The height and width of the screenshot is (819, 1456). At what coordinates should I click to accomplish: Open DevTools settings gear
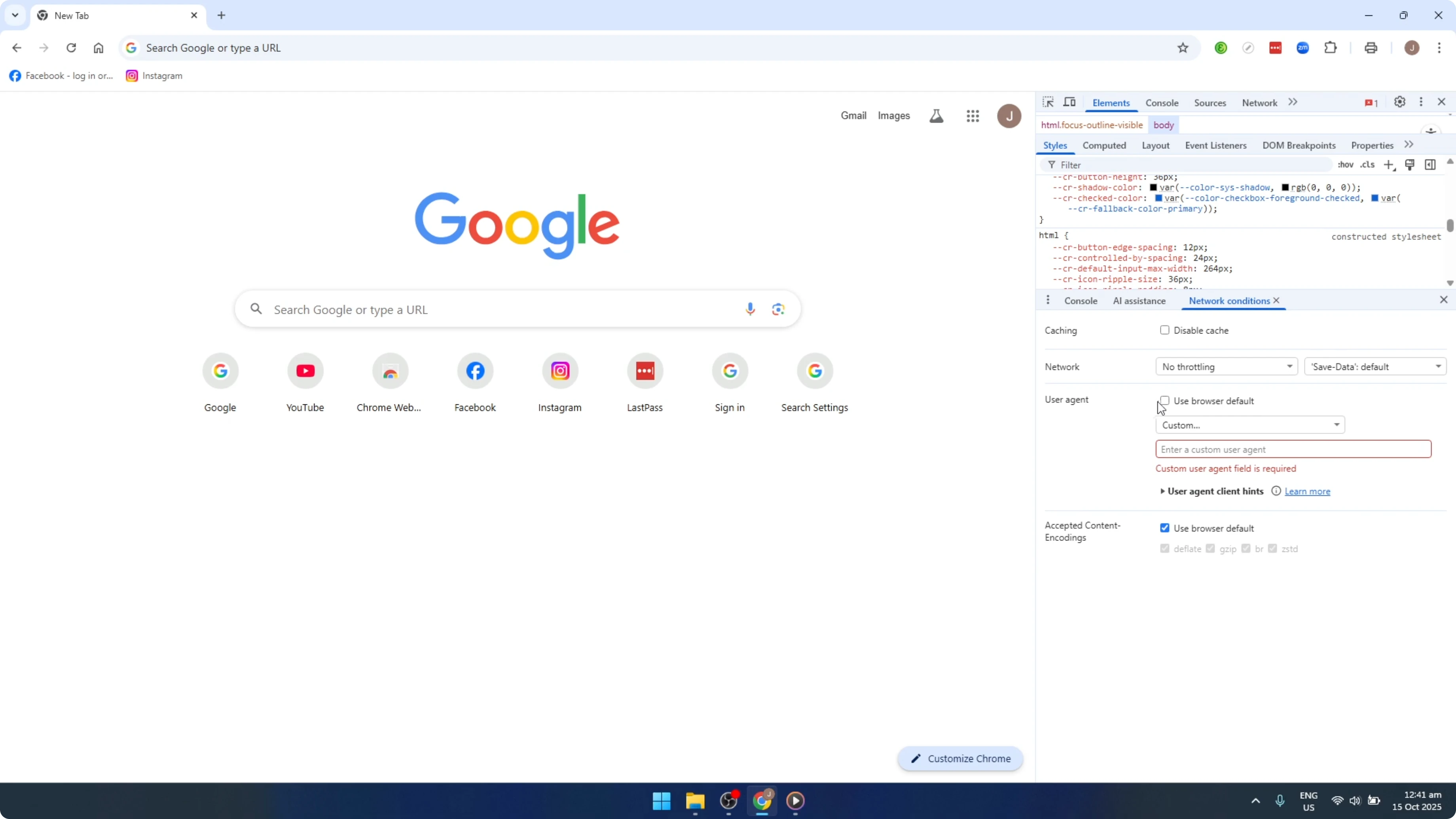tap(1399, 102)
